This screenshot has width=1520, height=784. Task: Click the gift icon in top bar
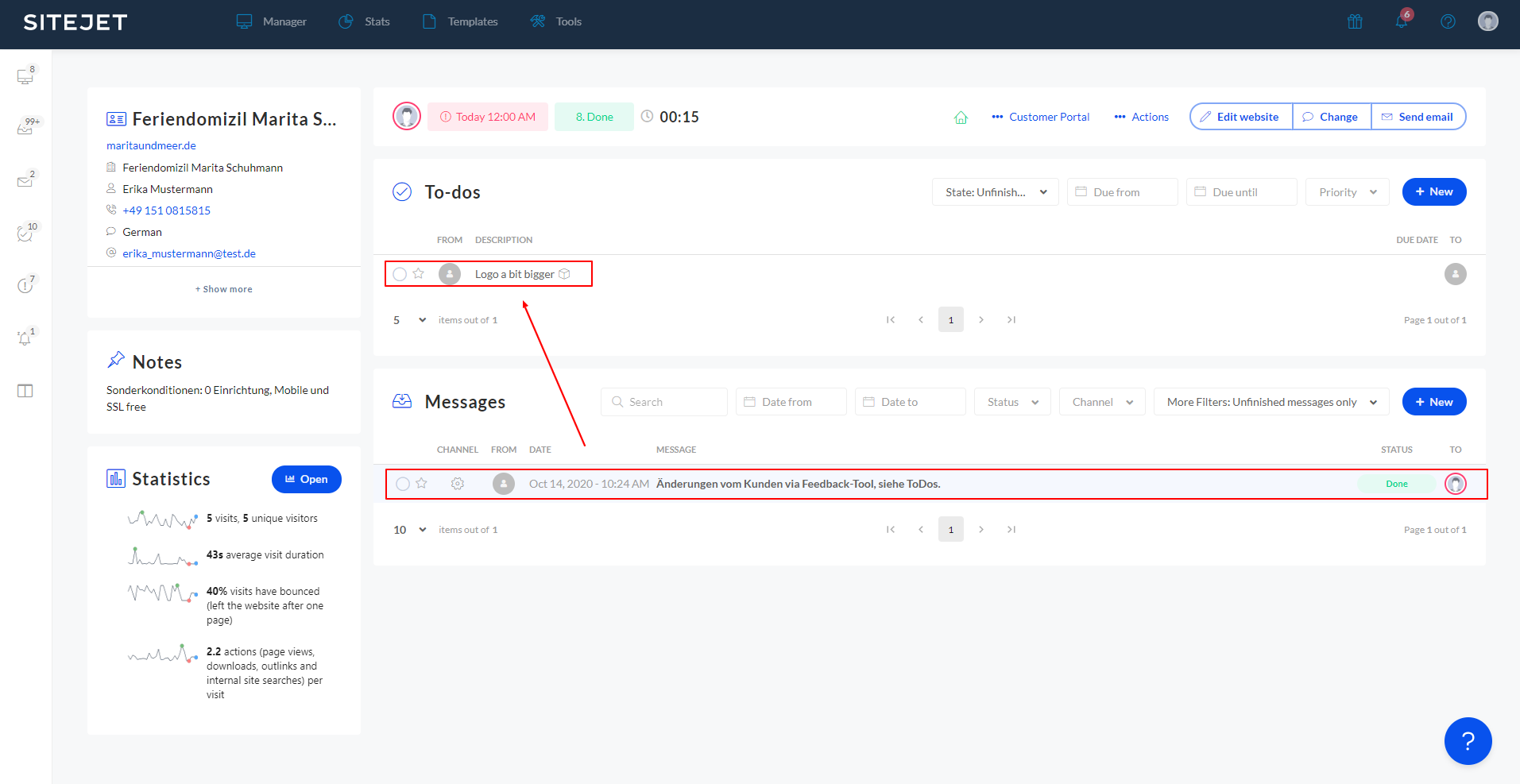tap(1355, 21)
